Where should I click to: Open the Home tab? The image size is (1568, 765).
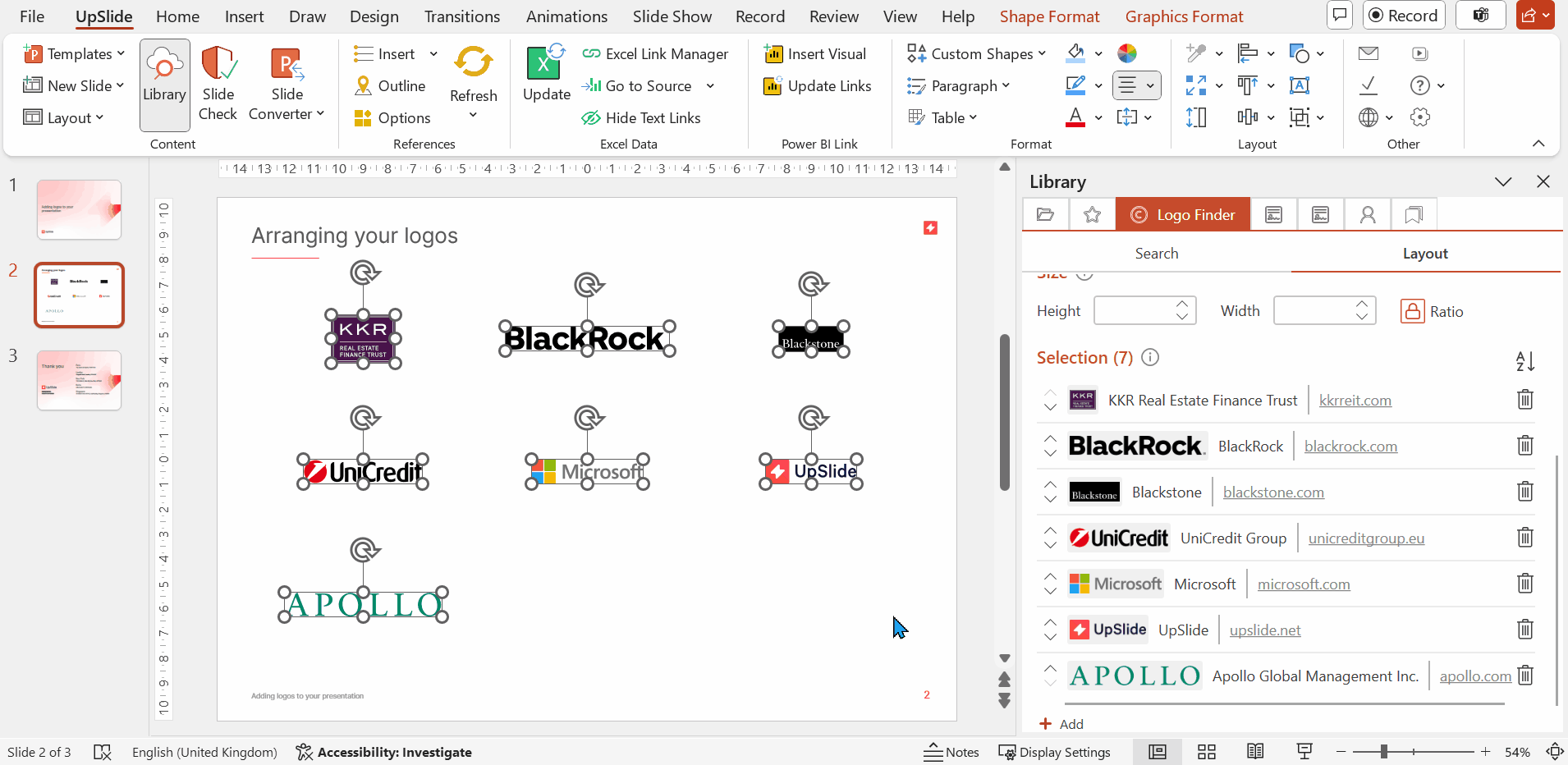177,16
